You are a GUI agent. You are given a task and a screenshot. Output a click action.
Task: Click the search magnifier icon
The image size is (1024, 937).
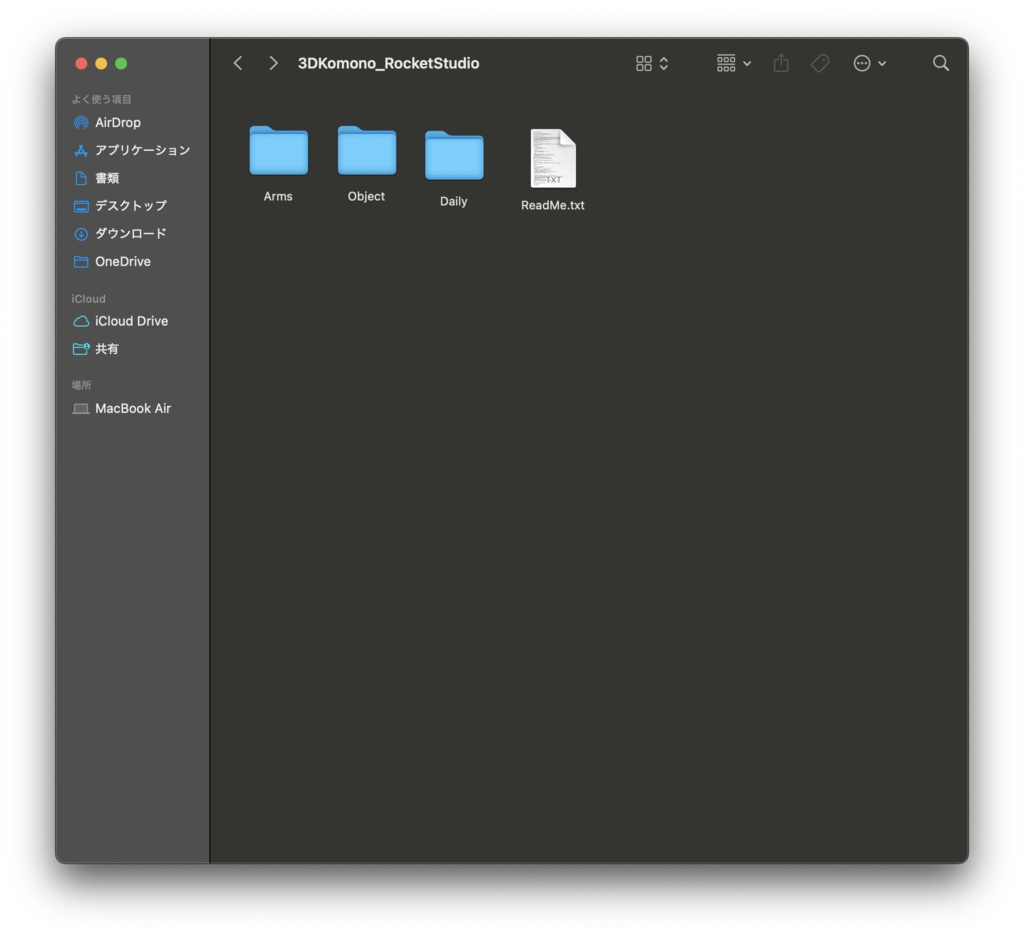pos(940,63)
